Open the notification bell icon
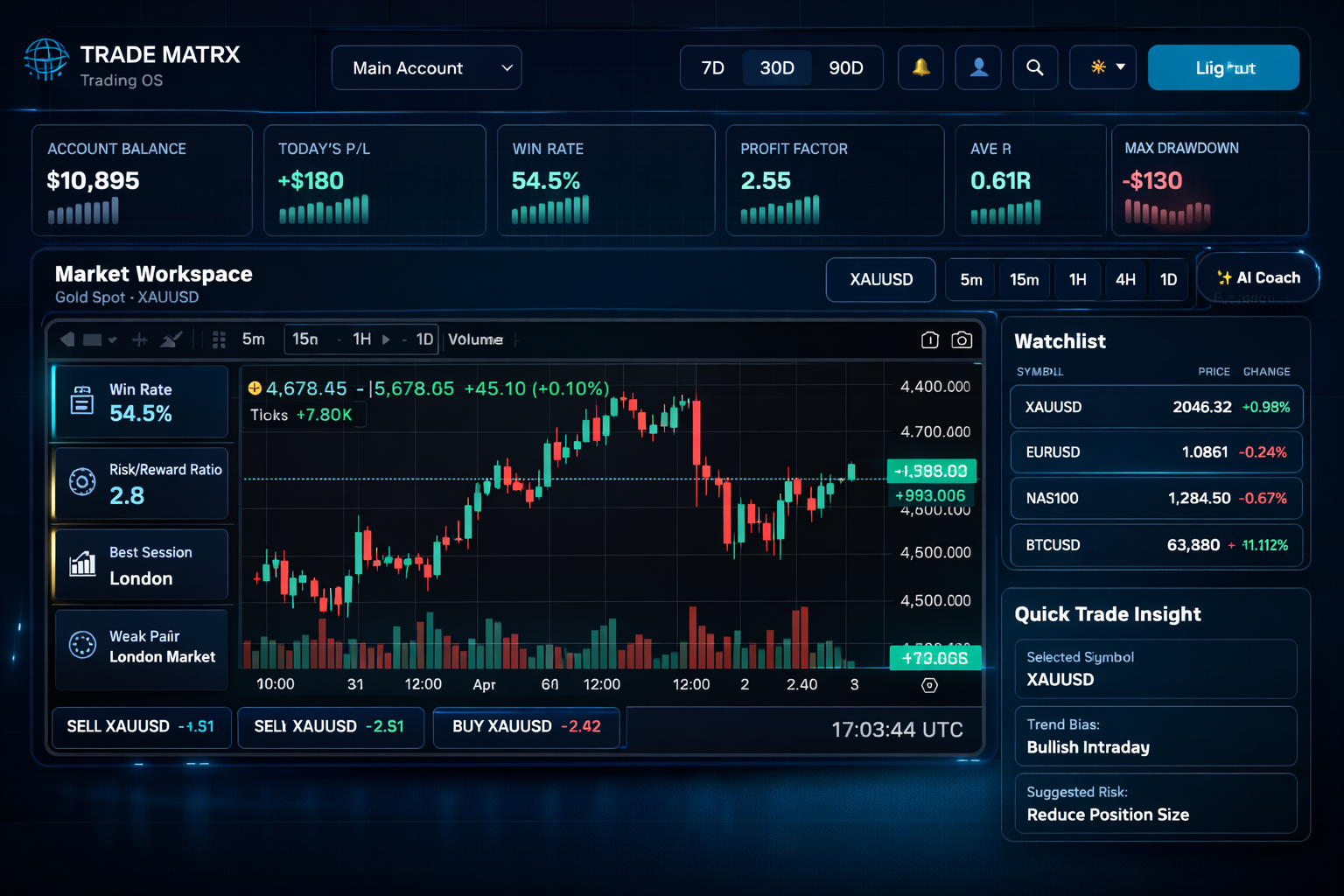This screenshot has width=1344, height=896. (x=920, y=67)
